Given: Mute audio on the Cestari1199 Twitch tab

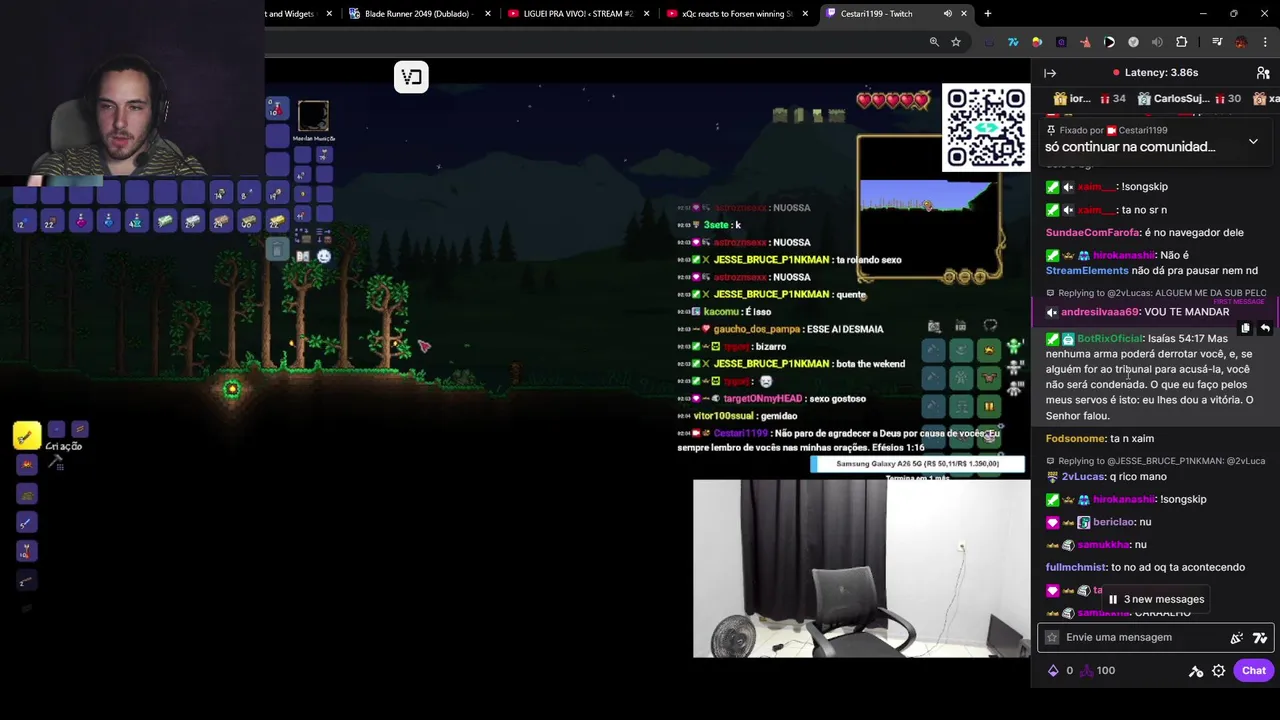Looking at the screenshot, I should [947, 13].
